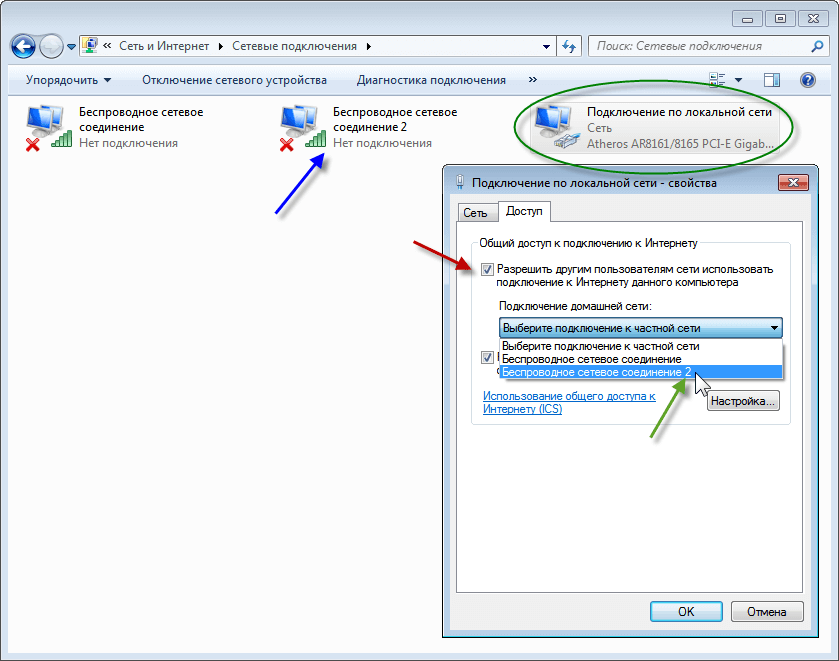Open the address bar history dropdown arrow
The width and height of the screenshot is (839, 661).
coord(546,47)
